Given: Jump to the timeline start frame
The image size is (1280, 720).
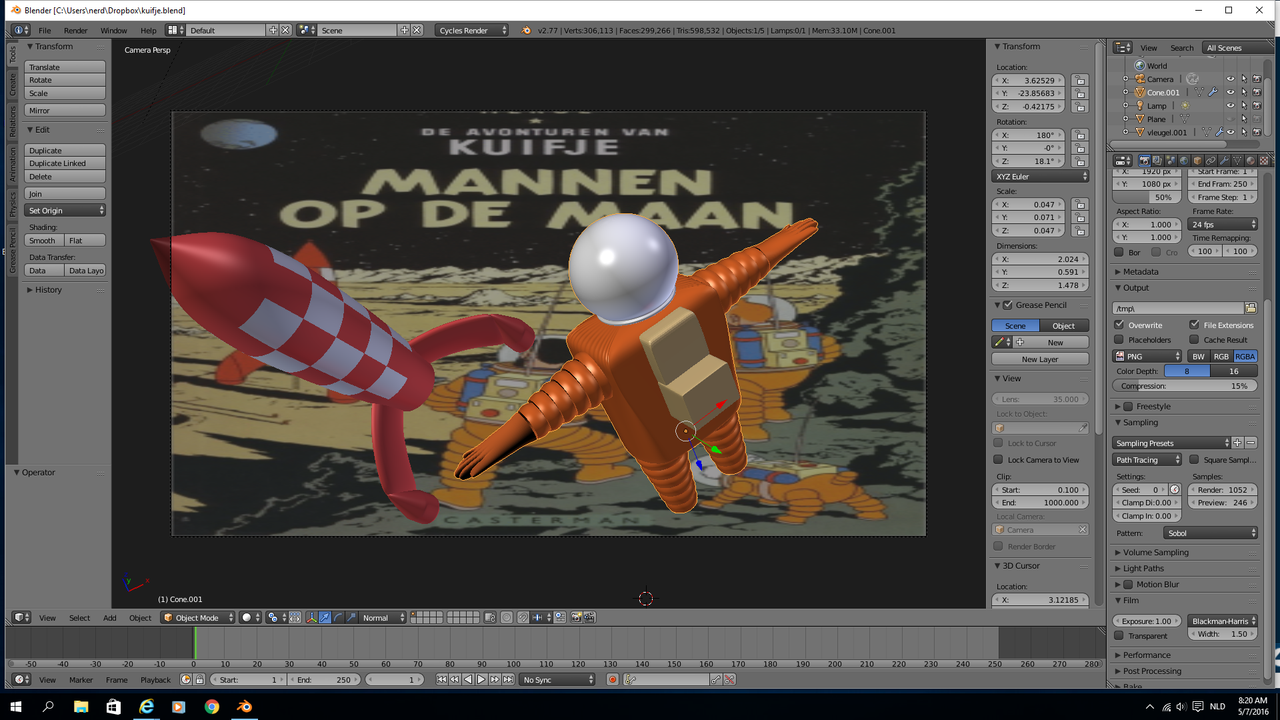Looking at the screenshot, I should 441,680.
